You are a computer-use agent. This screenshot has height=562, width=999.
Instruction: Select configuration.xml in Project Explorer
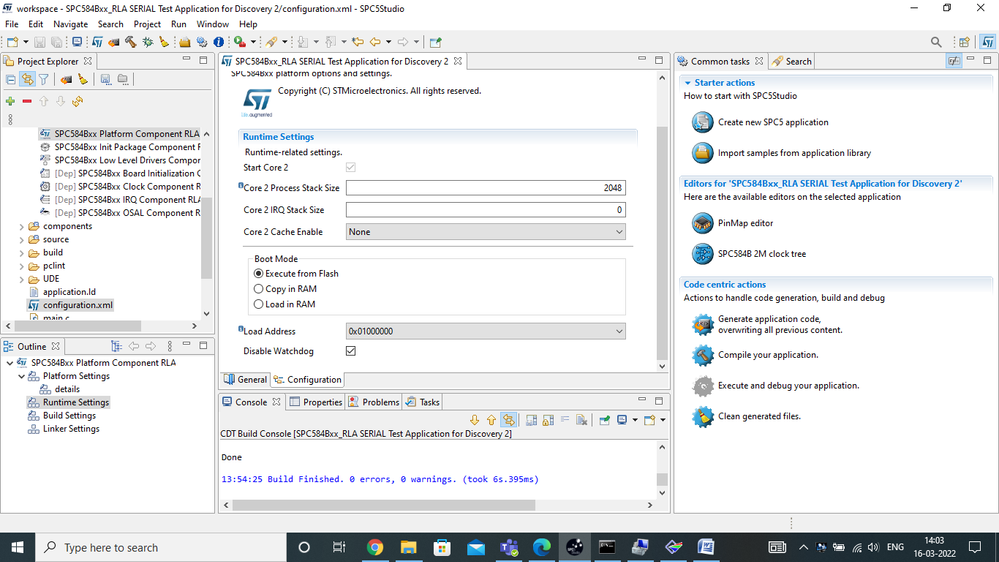point(78,305)
